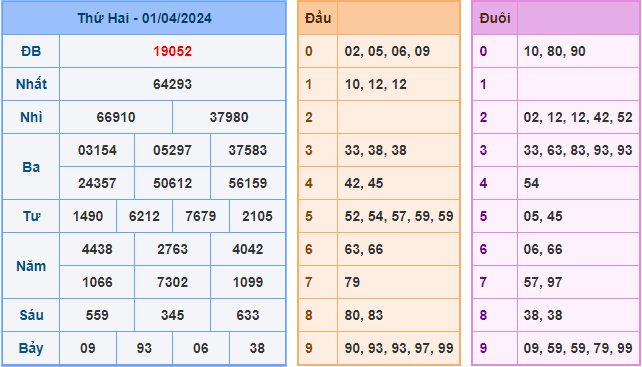Viewport: 642px width, 367px height.
Task: Click the number 633 in Sáu row
Action: (x=248, y=315)
